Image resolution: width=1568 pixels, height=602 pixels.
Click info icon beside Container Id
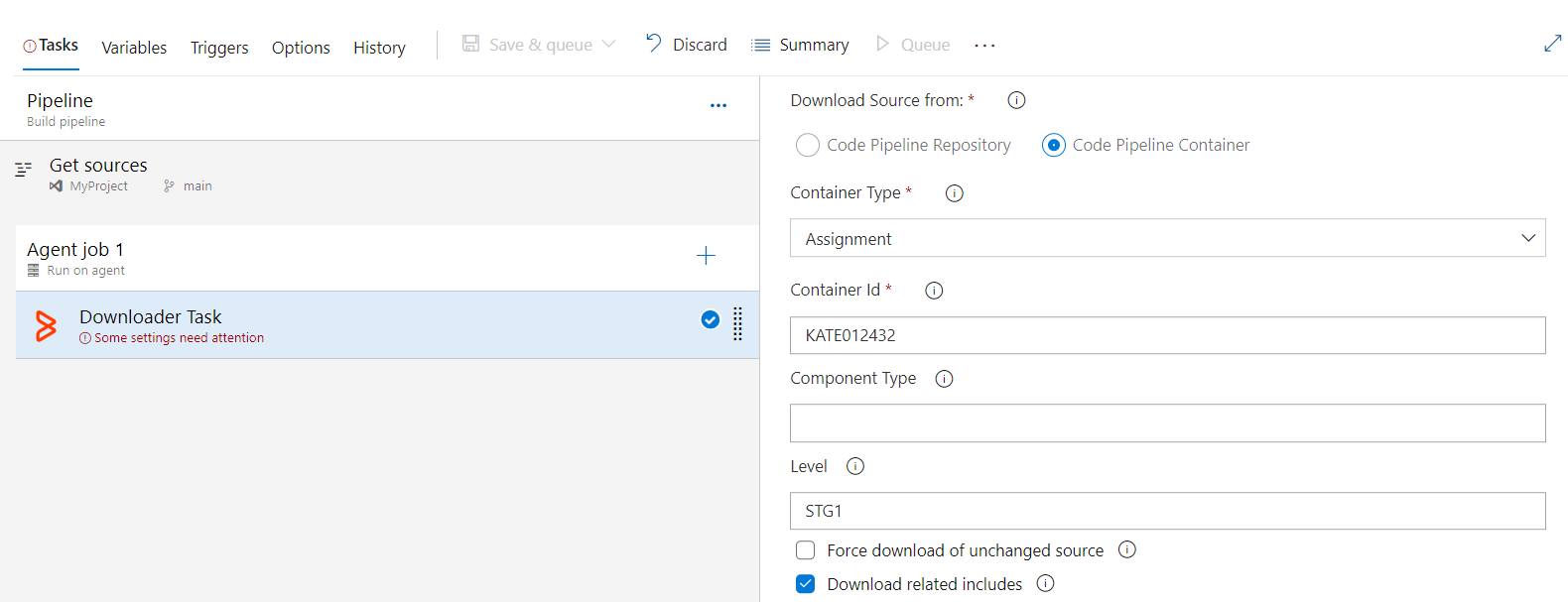934,291
